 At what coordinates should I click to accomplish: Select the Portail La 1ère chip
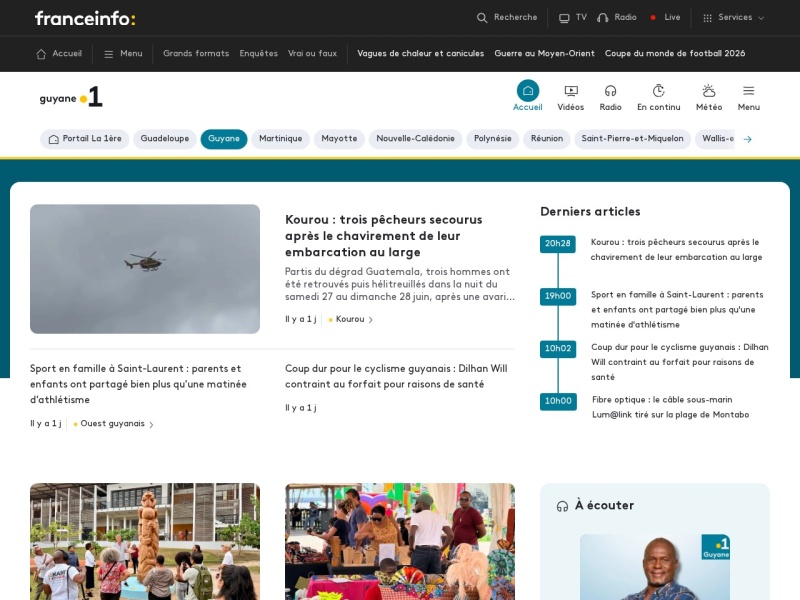(x=85, y=139)
